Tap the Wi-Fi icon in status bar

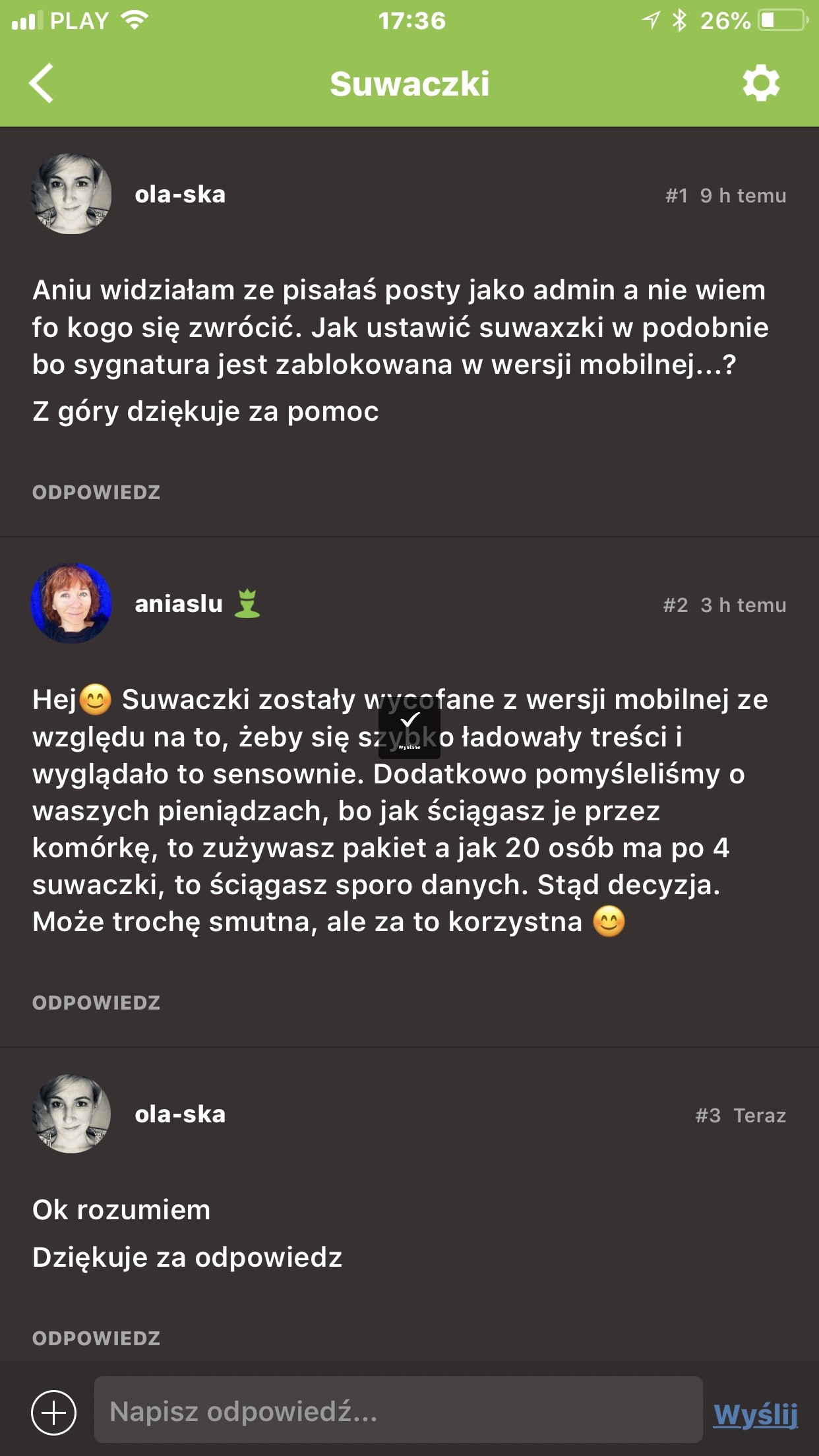pos(135,20)
